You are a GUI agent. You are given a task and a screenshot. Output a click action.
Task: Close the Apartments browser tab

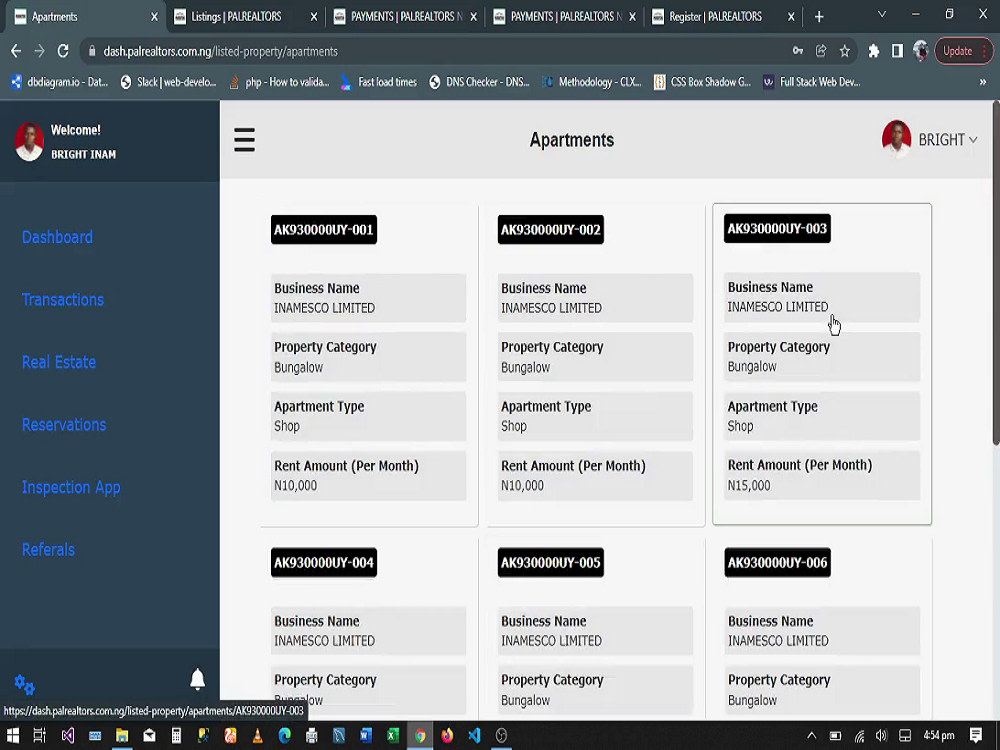(154, 17)
